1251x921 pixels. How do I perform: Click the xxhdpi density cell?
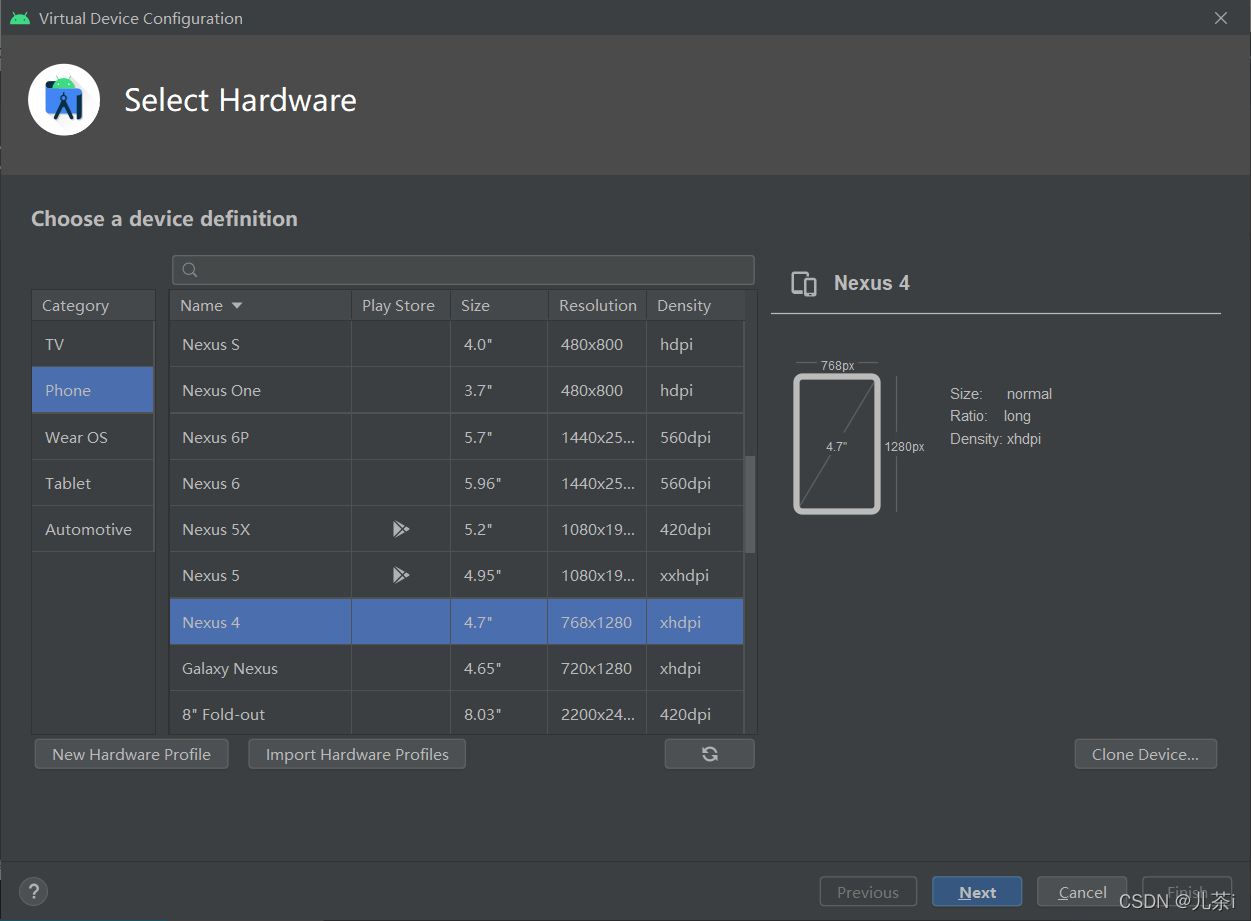pos(695,575)
